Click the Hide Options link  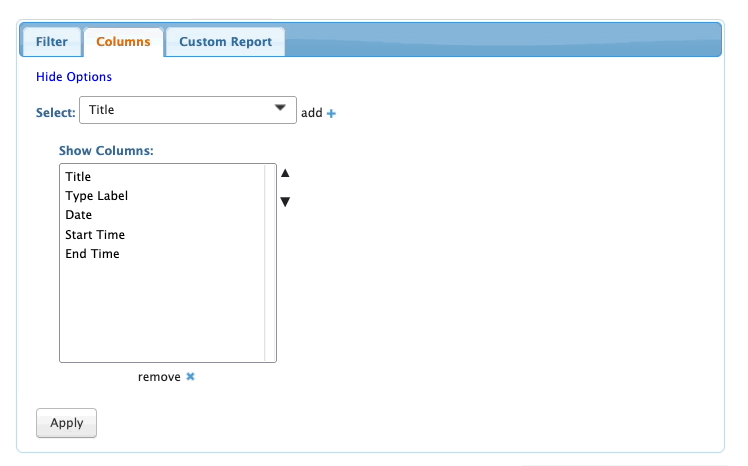74,76
